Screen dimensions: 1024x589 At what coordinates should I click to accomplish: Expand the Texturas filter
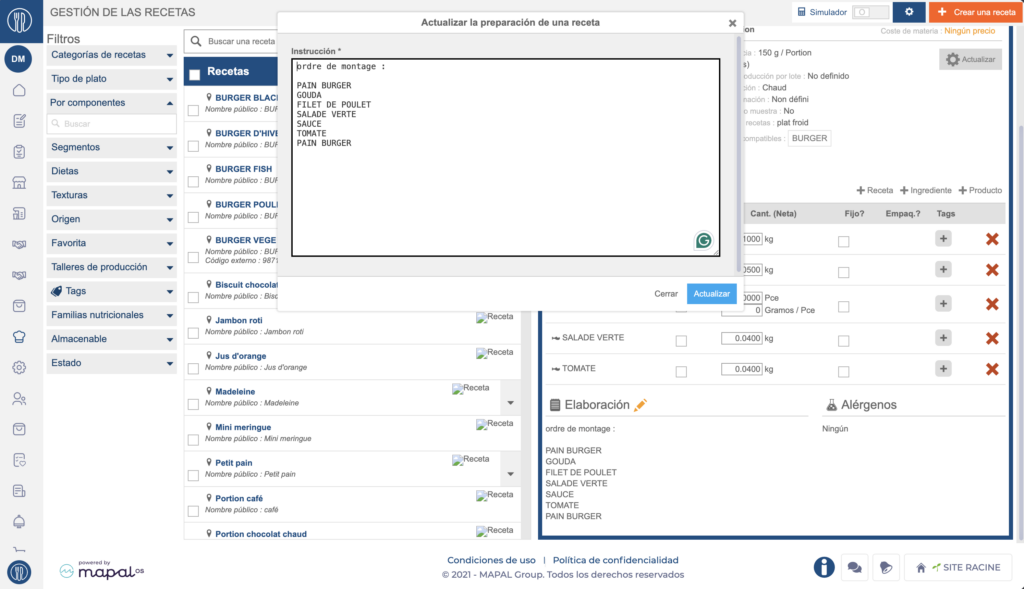pyautogui.click(x=112, y=195)
